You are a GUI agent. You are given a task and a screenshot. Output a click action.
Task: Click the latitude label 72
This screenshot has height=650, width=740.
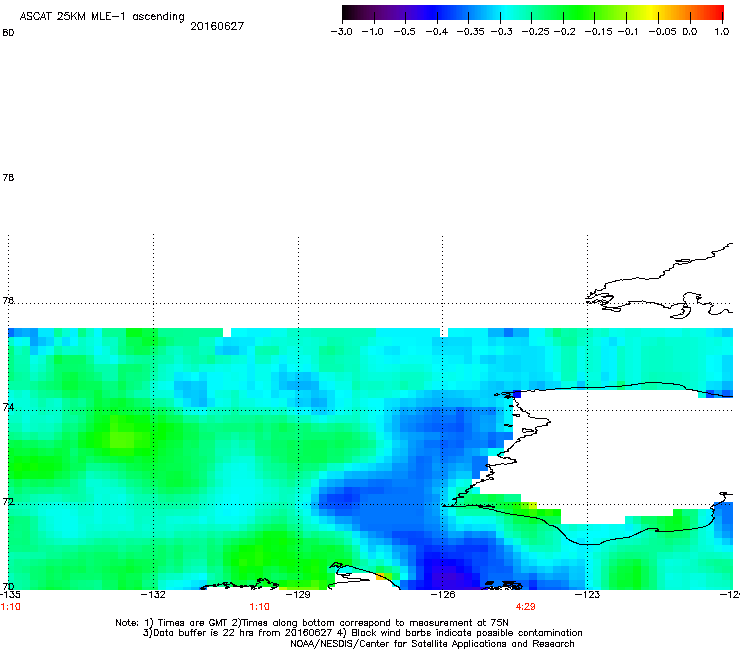pyautogui.click(x=8, y=501)
